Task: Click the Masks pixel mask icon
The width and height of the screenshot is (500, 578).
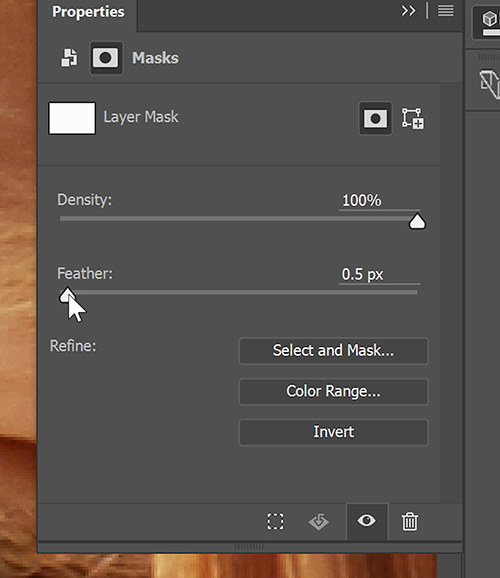Action: [x=106, y=58]
